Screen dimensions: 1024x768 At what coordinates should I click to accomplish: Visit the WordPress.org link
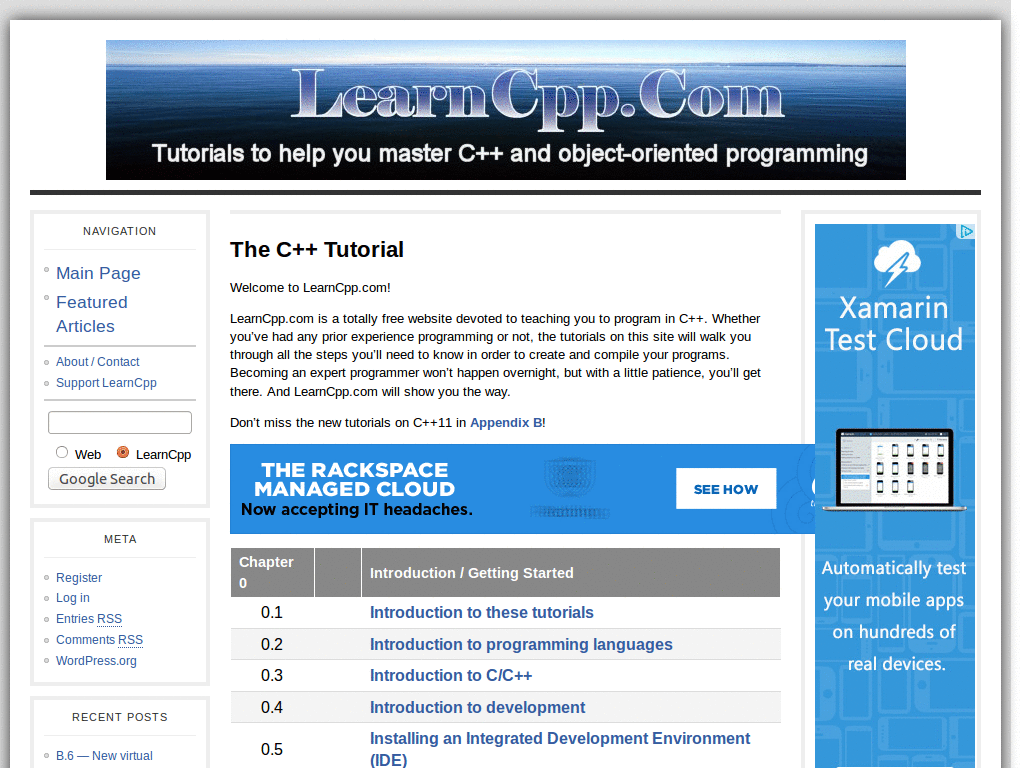(95, 660)
